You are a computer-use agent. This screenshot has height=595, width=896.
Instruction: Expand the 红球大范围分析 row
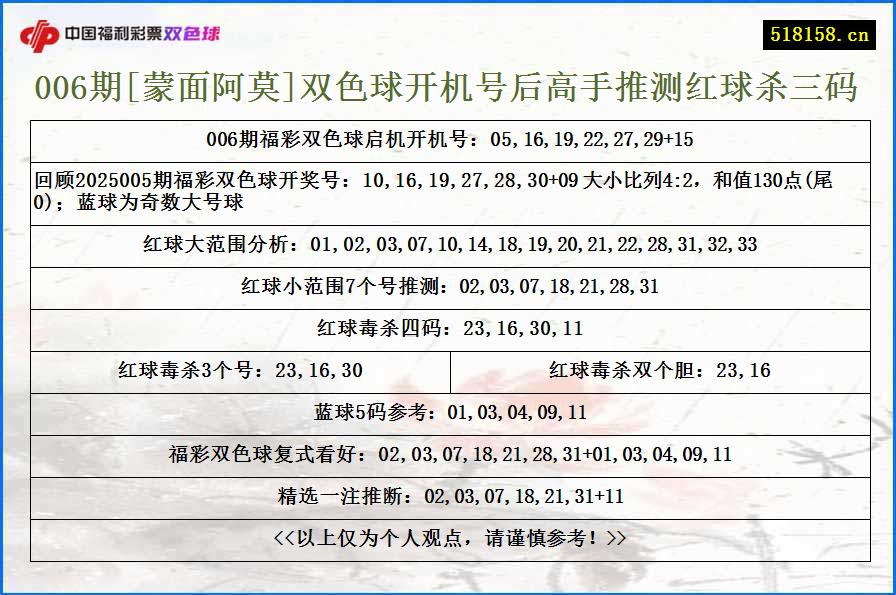click(x=448, y=245)
